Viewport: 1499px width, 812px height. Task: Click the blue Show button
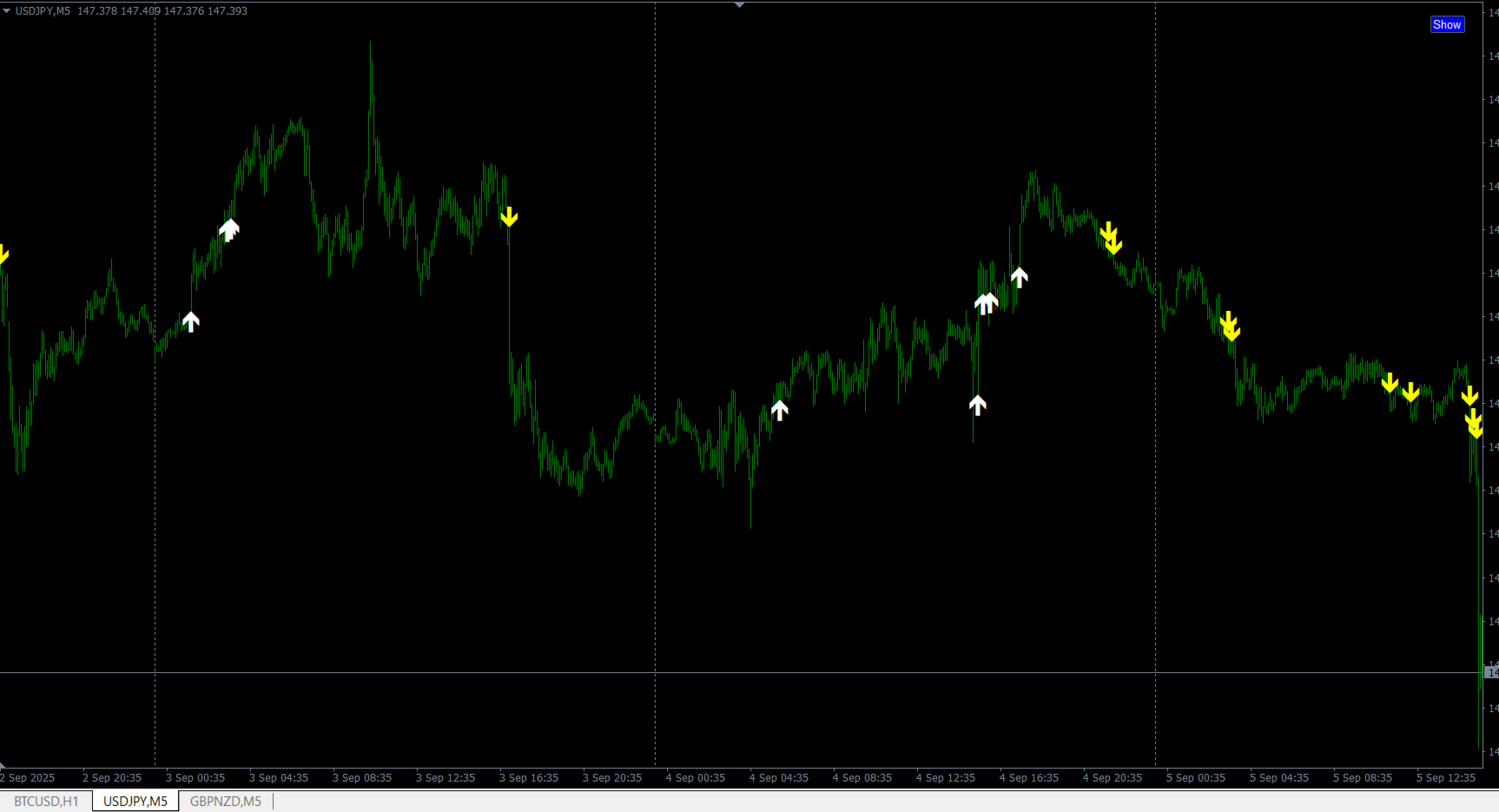point(1447,25)
